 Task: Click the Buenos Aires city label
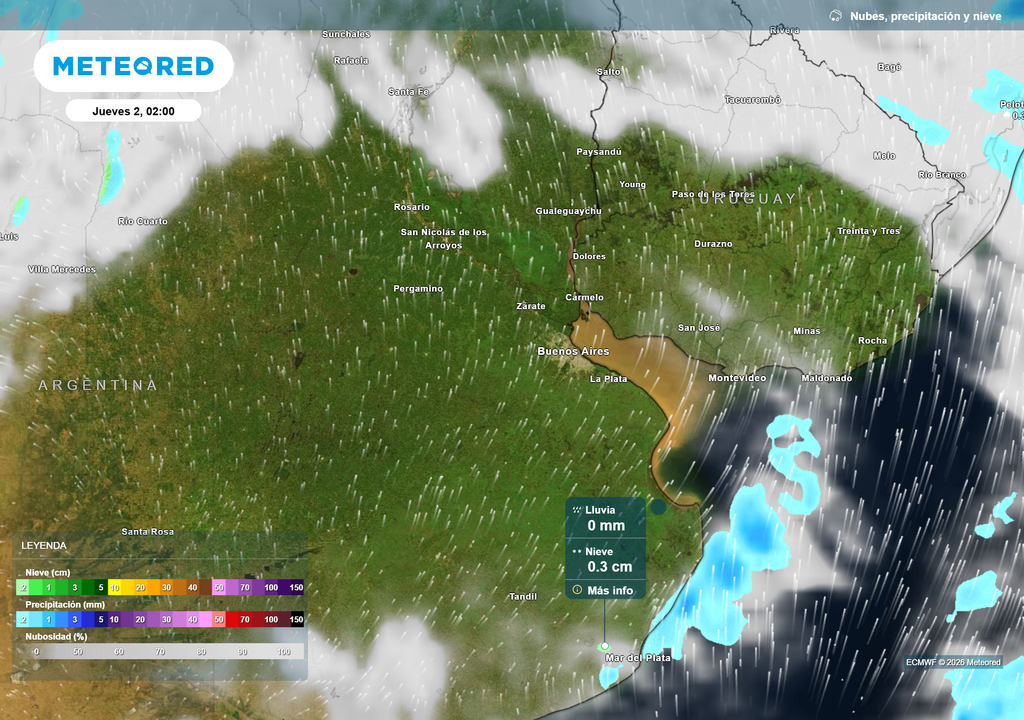tap(573, 352)
